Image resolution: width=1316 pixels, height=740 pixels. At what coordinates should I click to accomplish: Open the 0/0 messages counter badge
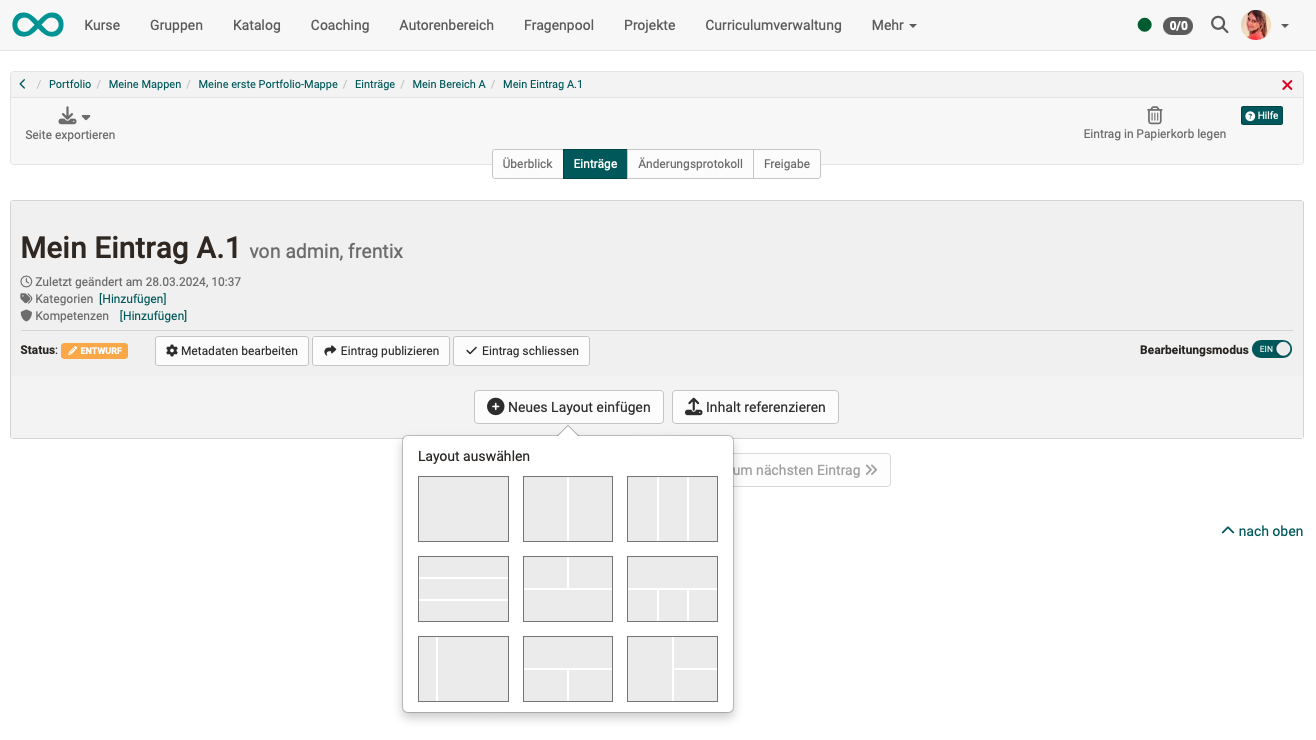[x=1177, y=26]
